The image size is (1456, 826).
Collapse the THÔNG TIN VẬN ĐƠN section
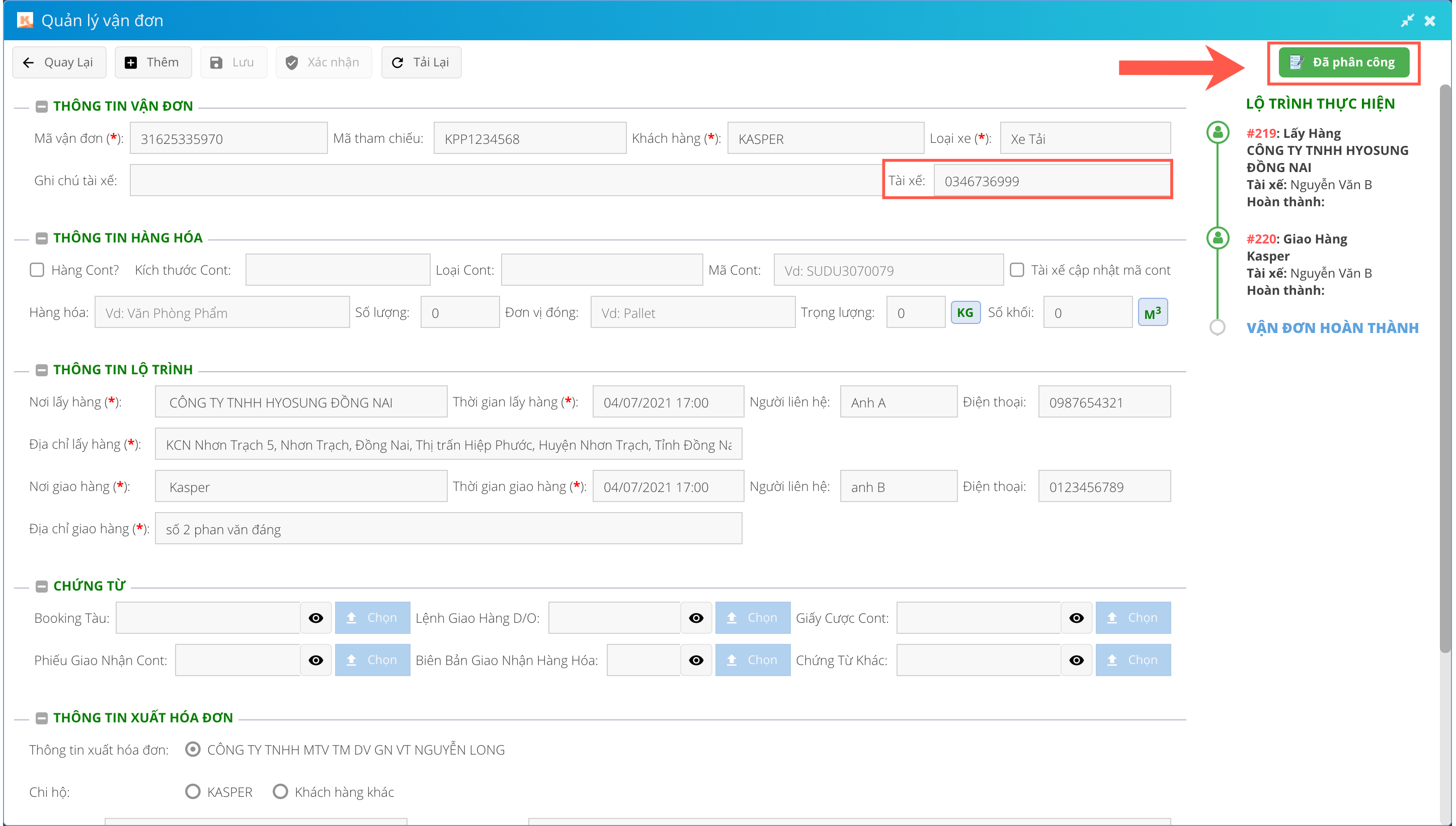(x=41, y=106)
